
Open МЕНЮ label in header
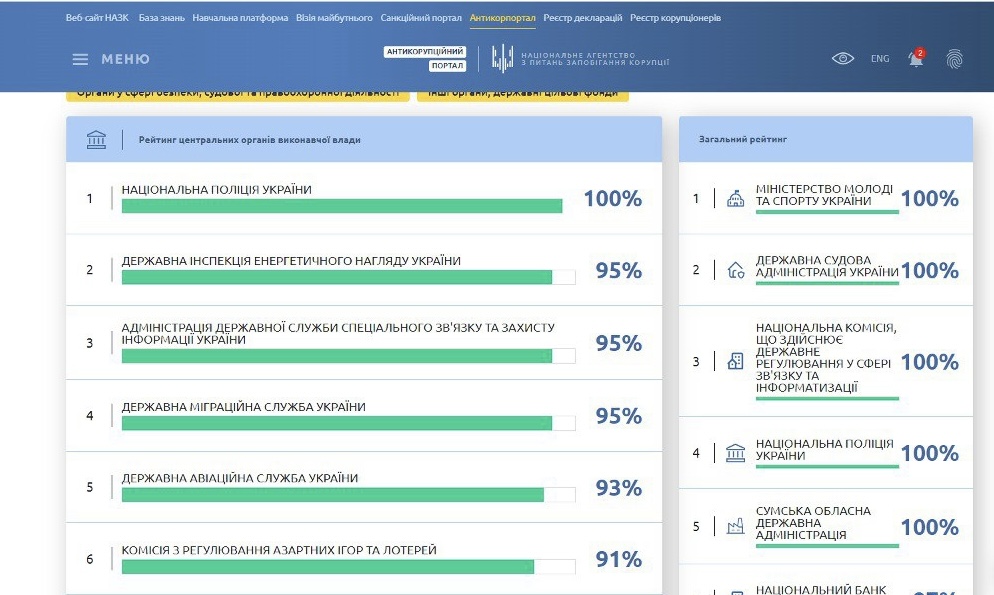click(x=126, y=59)
